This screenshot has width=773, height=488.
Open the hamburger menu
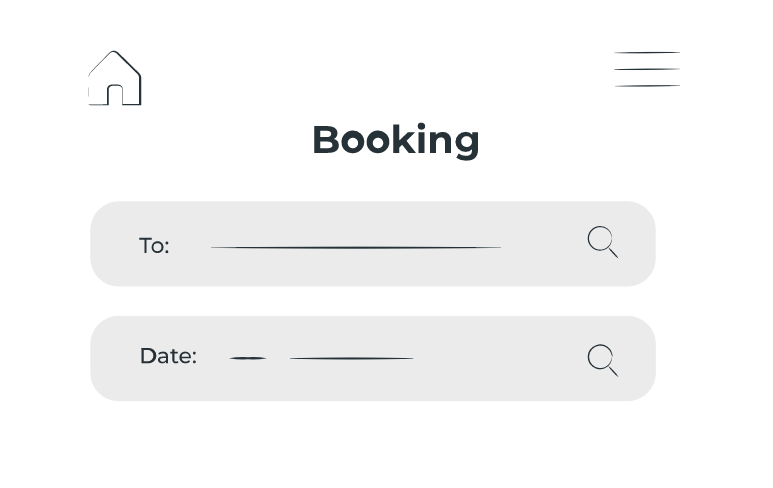[x=647, y=69]
